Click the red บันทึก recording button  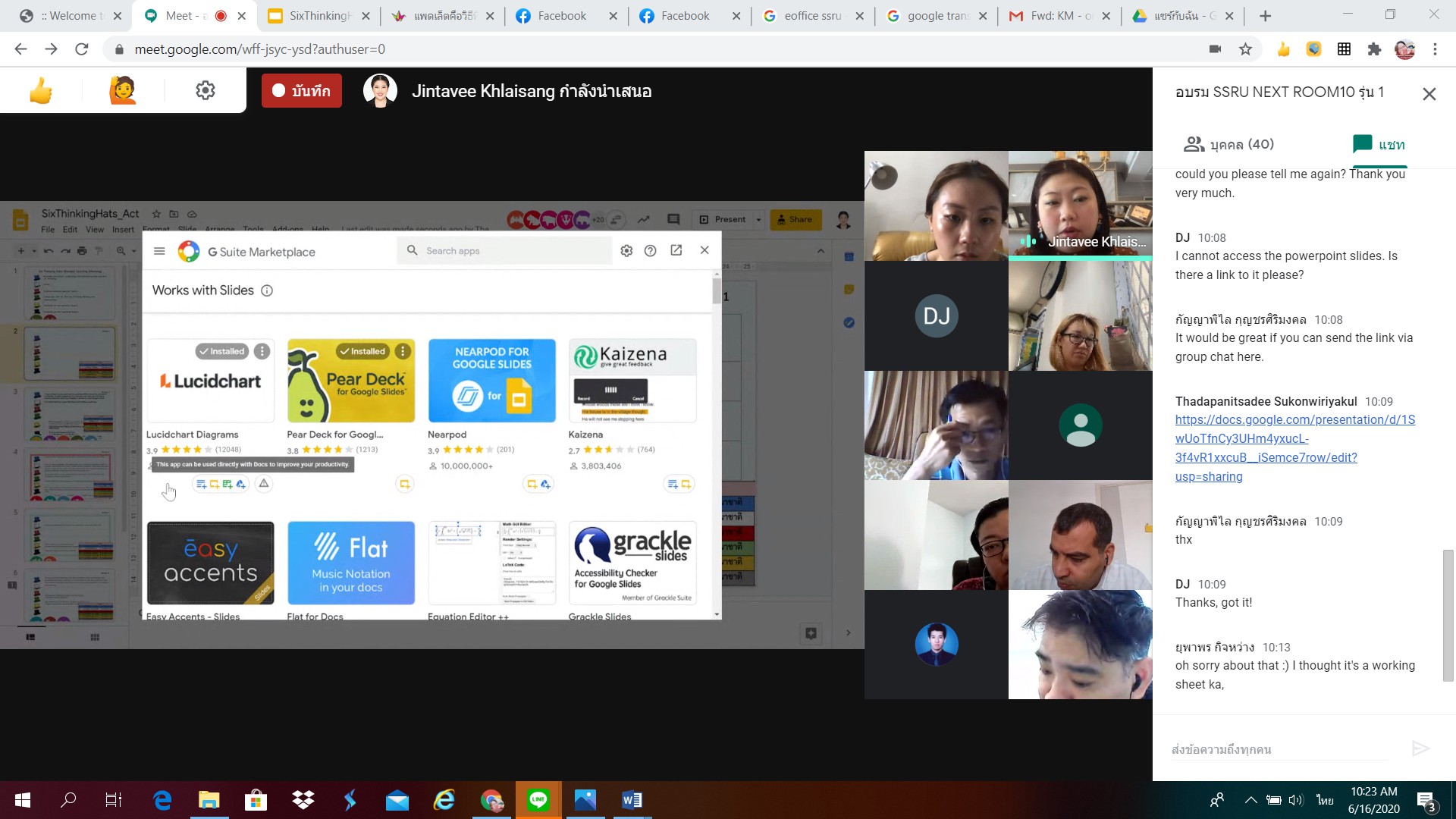tap(302, 91)
